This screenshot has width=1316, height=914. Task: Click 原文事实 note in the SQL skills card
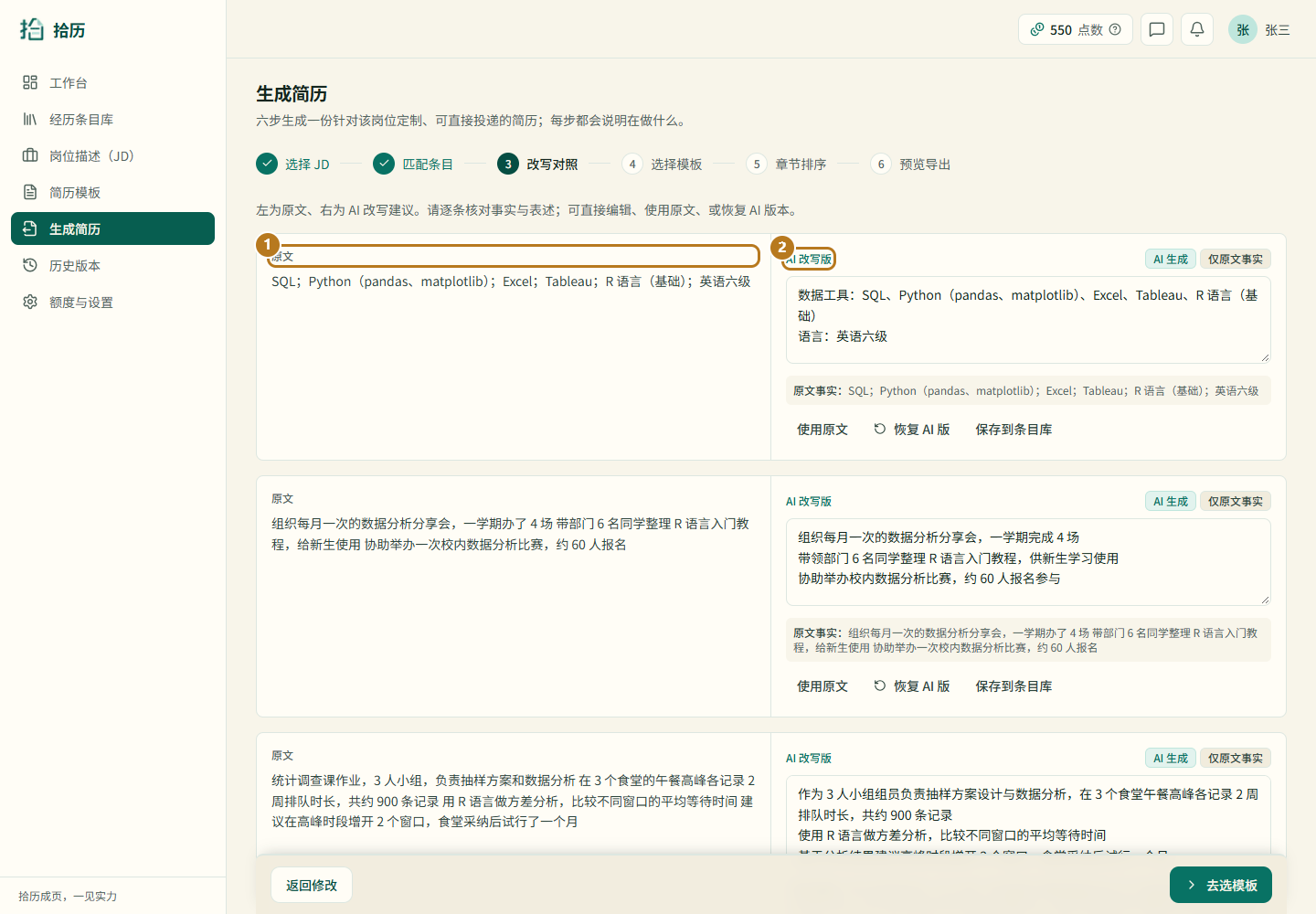(x=1028, y=390)
